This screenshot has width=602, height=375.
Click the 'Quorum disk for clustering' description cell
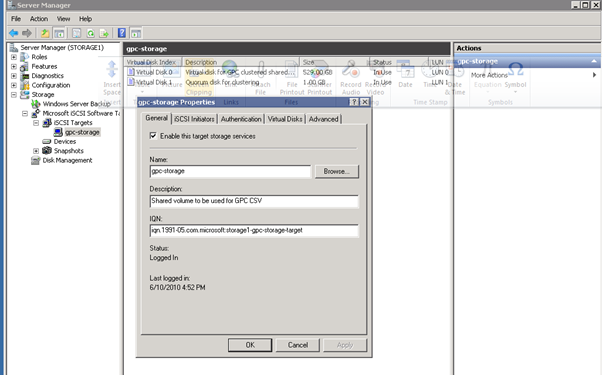coord(222,82)
